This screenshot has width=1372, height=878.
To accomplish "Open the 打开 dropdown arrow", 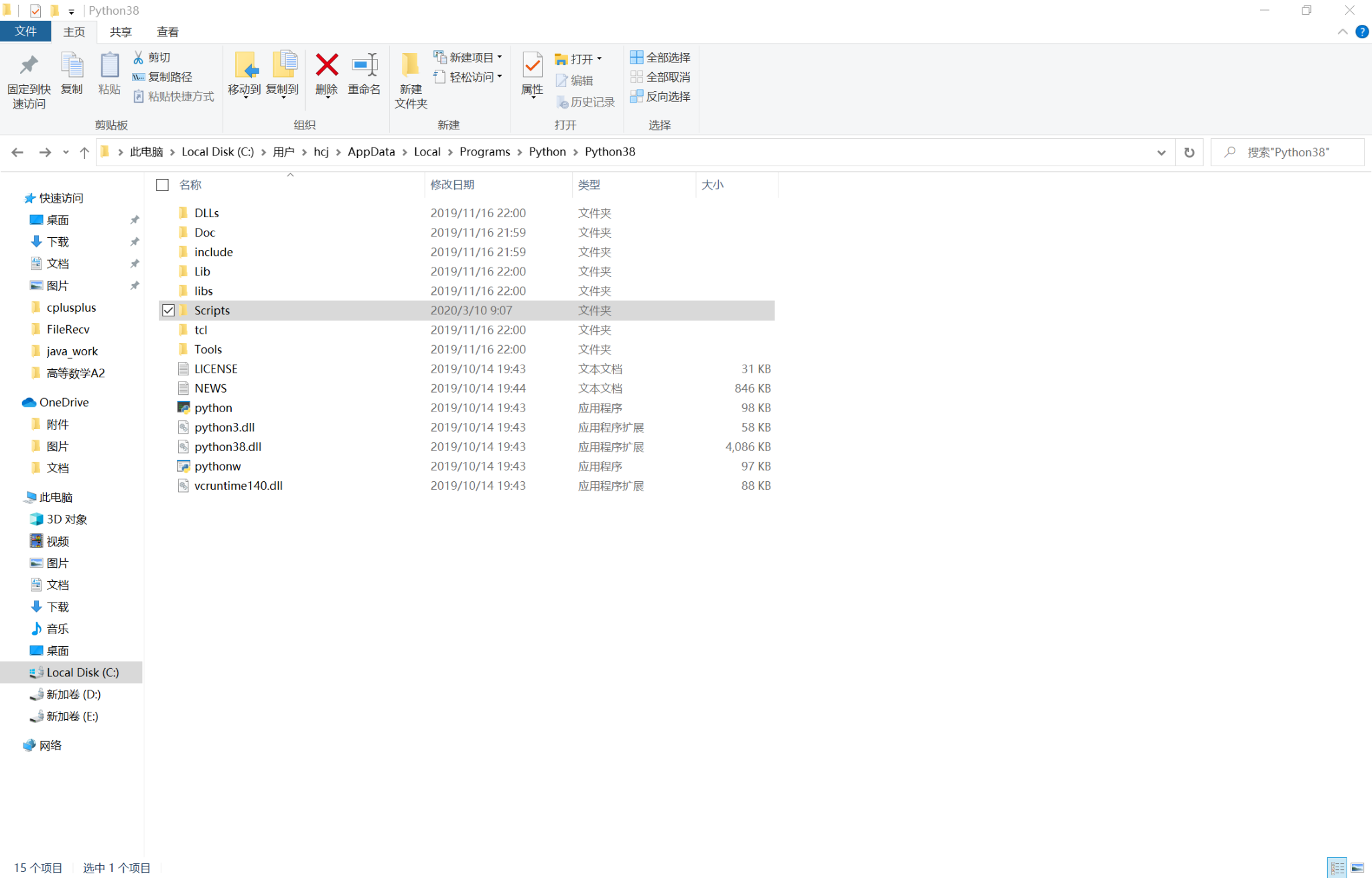I will [600, 58].
